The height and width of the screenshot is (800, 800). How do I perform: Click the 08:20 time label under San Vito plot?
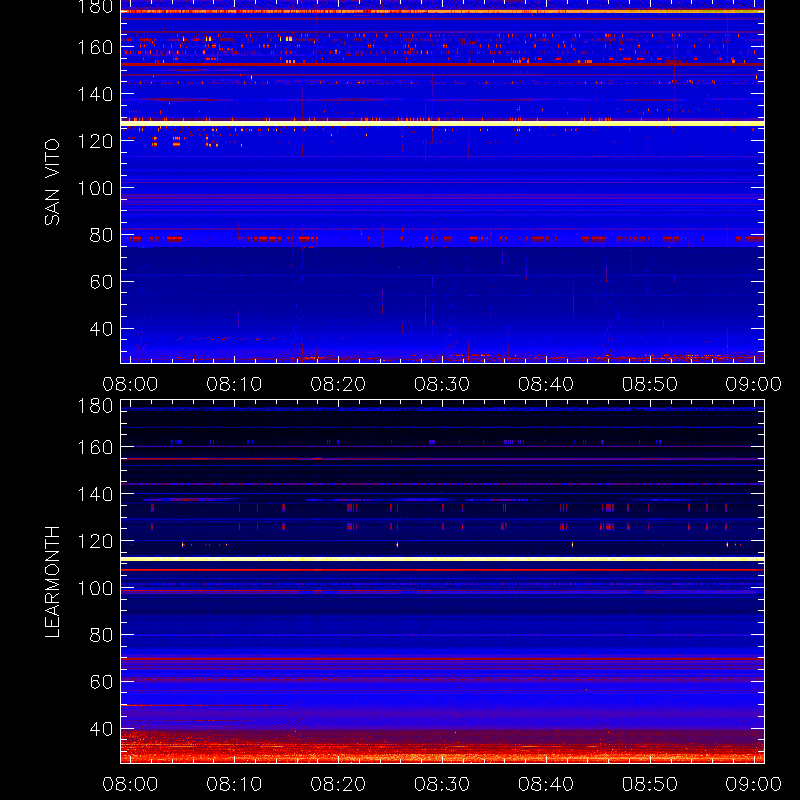[x=338, y=384]
